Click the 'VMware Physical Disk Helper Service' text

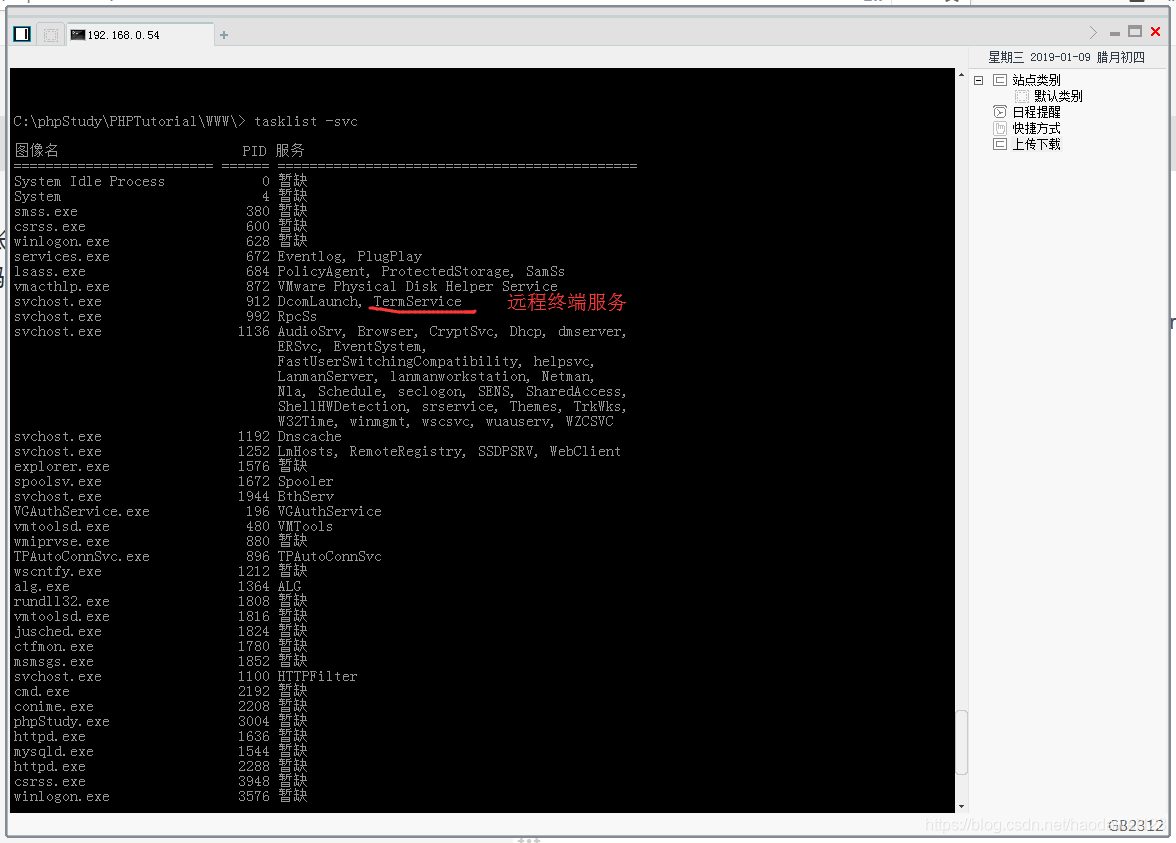click(418, 286)
